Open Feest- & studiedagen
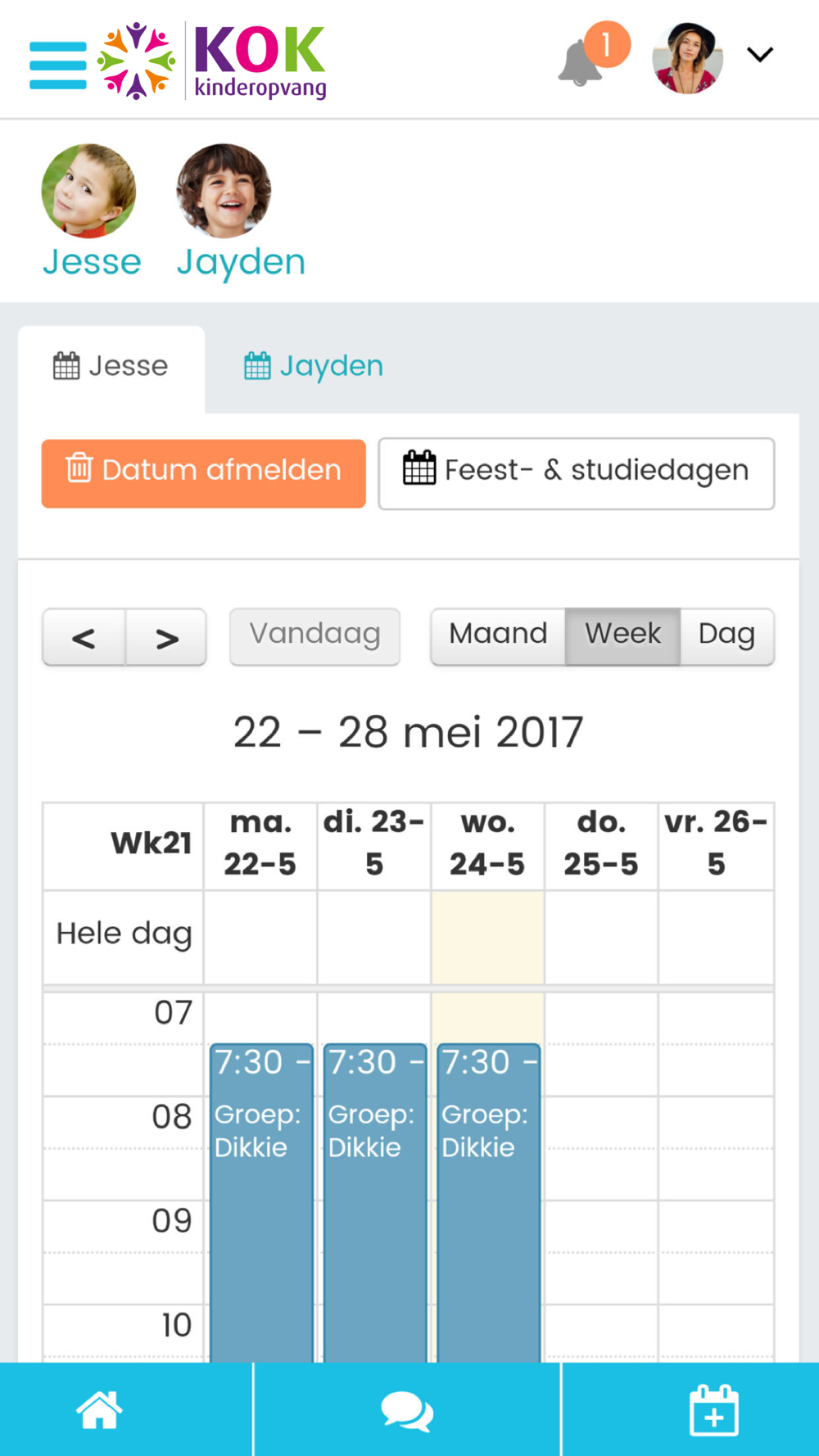Viewport: 819px width, 1456px height. click(x=577, y=473)
